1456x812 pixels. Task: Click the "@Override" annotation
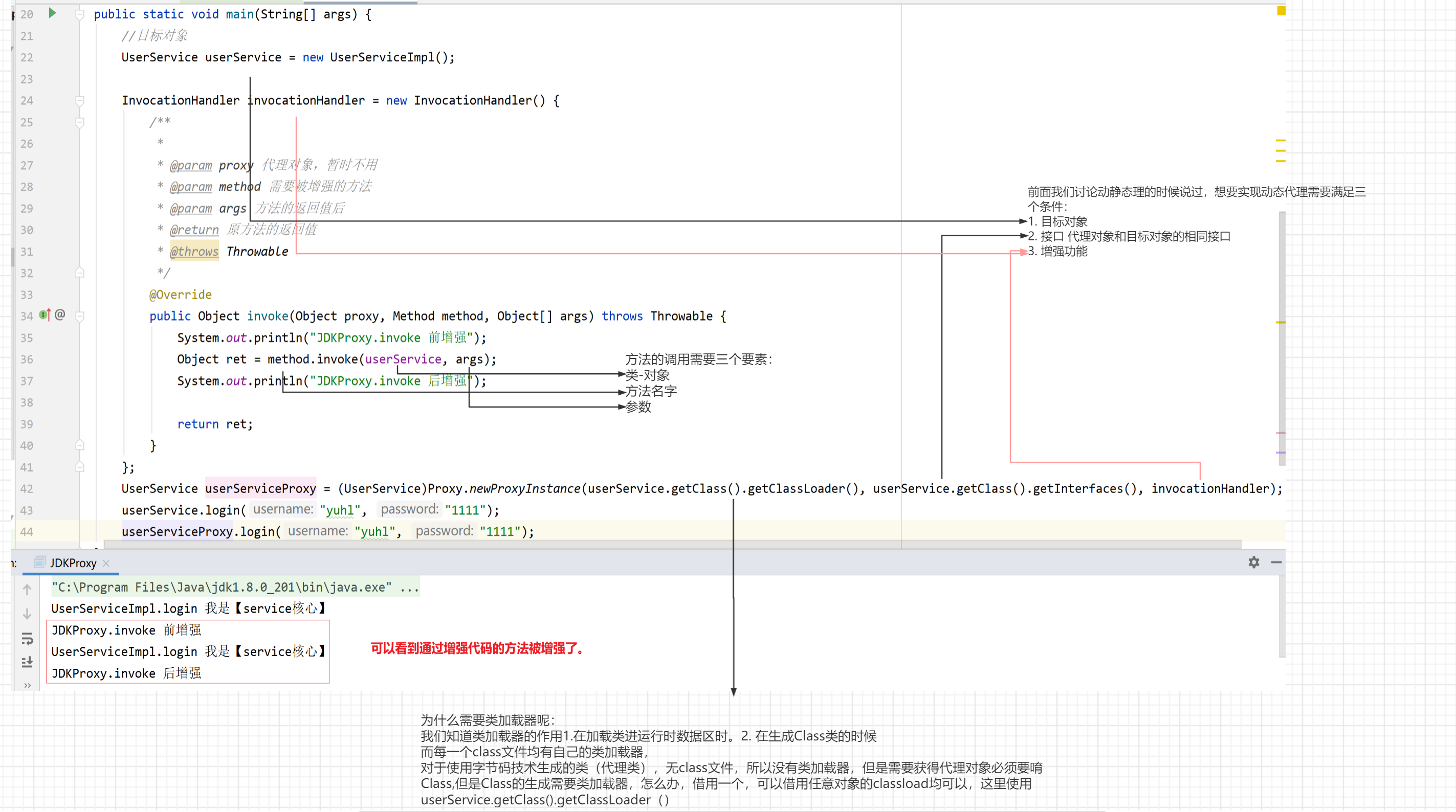click(180, 295)
